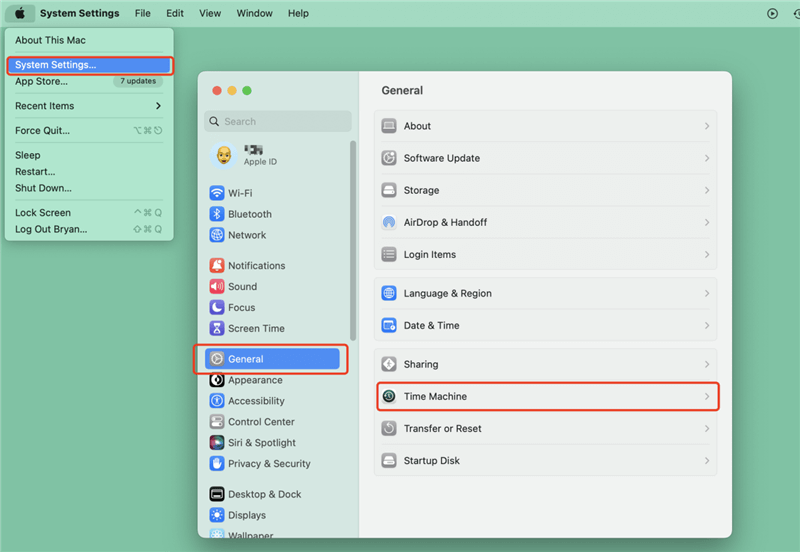Viewport: 800px width, 552px height.
Task: Open Time Machine via its chevron
Action: [707, 396]
